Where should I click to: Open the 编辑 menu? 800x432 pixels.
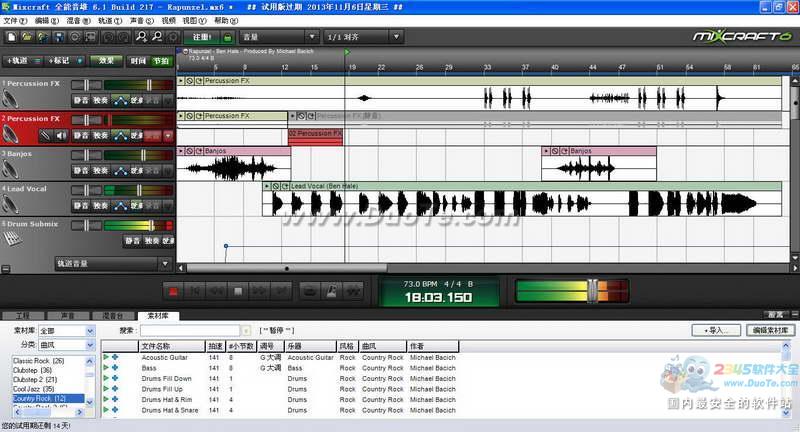[x=46, y=21]
